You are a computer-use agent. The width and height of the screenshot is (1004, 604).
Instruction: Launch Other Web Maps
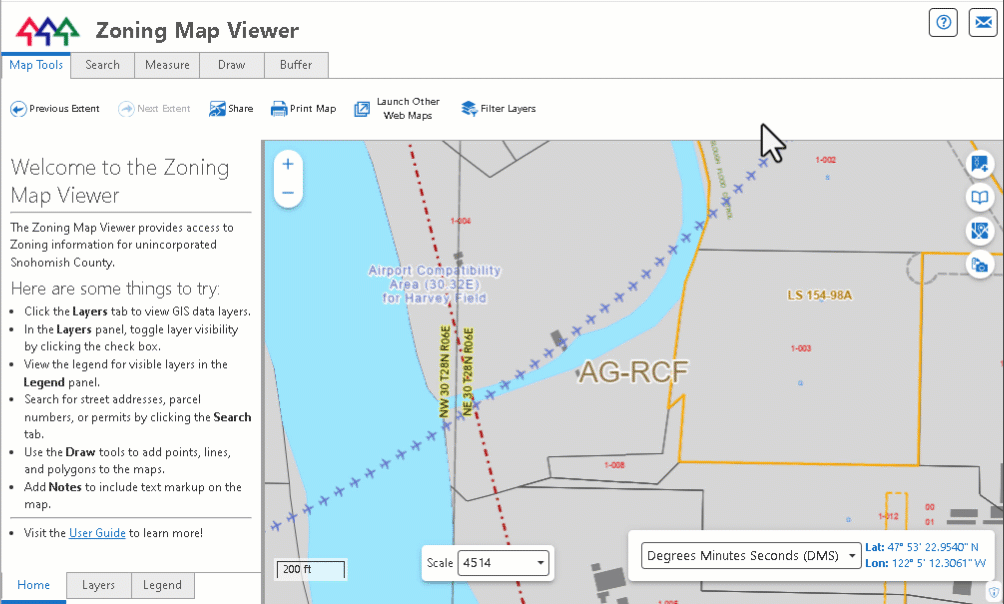[x=398, y=109]
